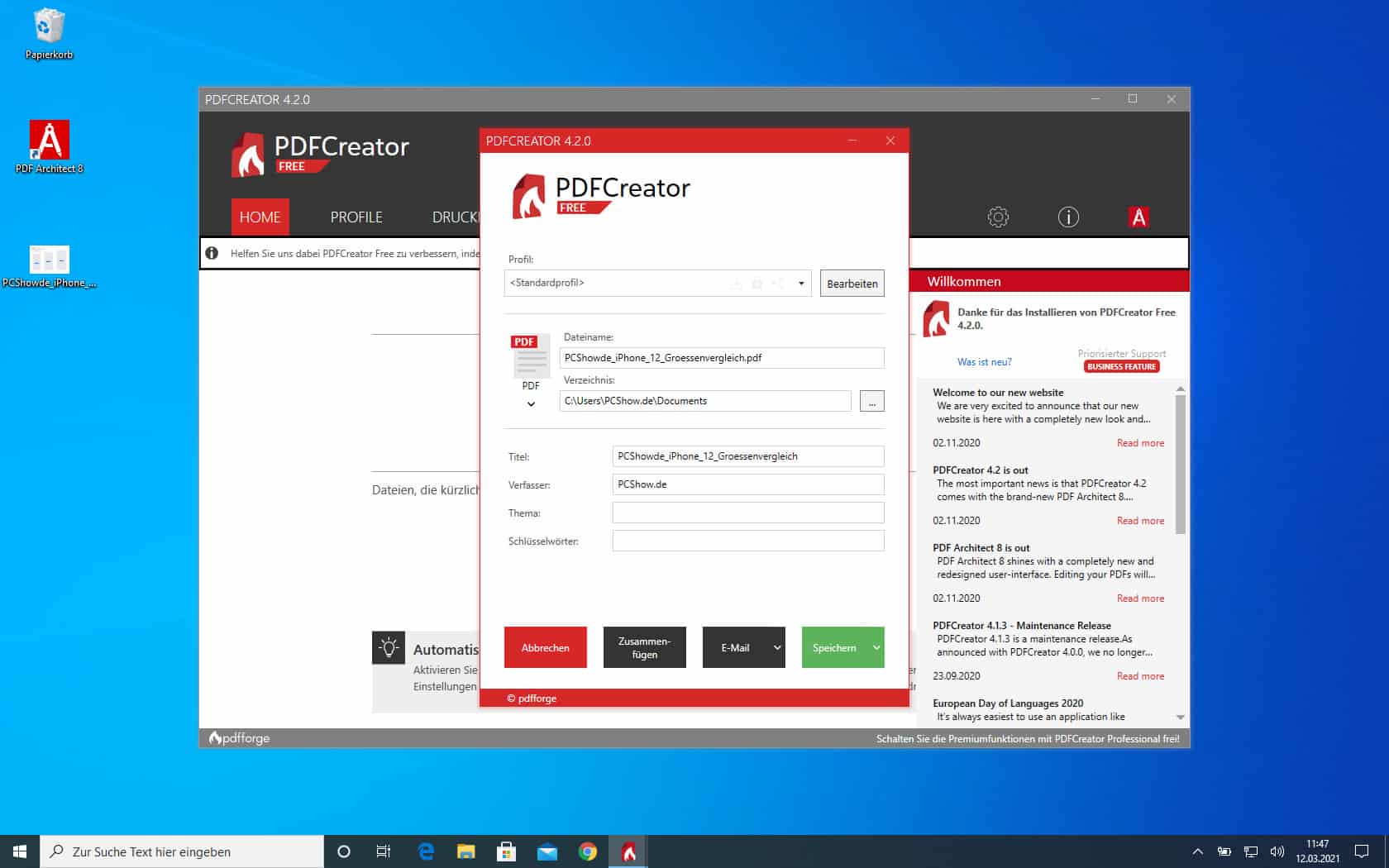Open Mail app from taskbar
The width and height of the screenshot is (1389, 868).
point(547,851)
